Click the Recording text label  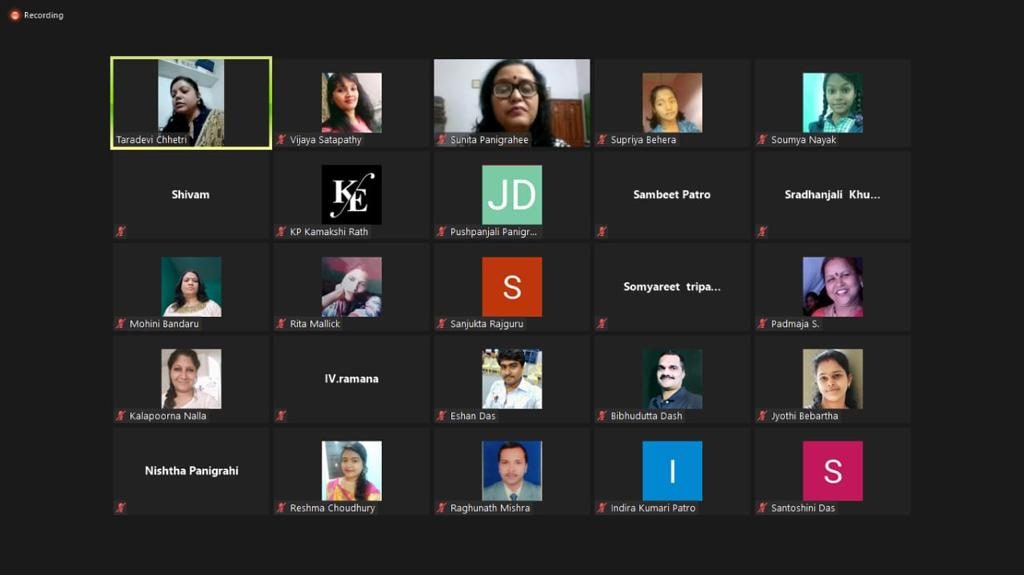pyautogui.click(x=43, y=15)
